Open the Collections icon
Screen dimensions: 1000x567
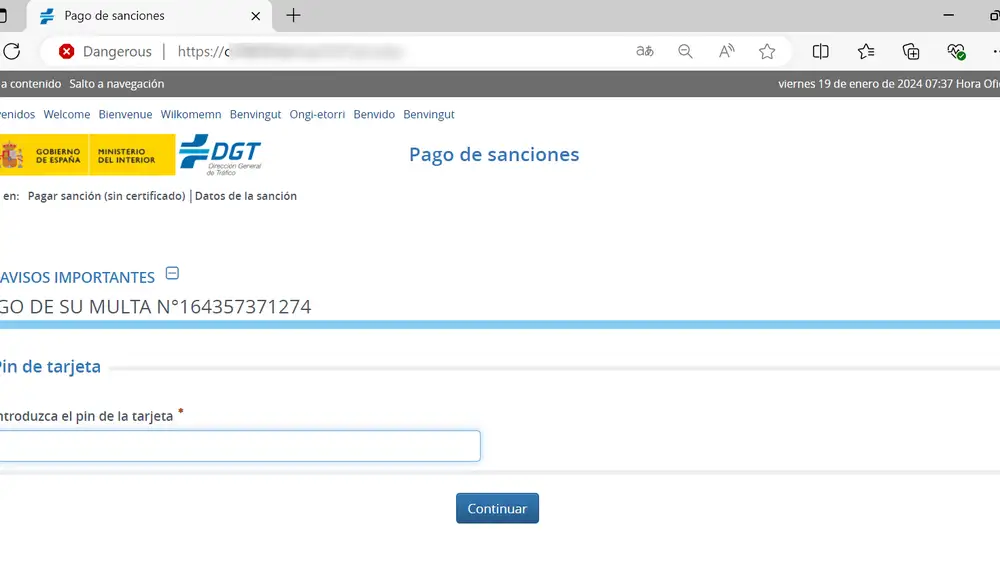(x=911, y=51)
